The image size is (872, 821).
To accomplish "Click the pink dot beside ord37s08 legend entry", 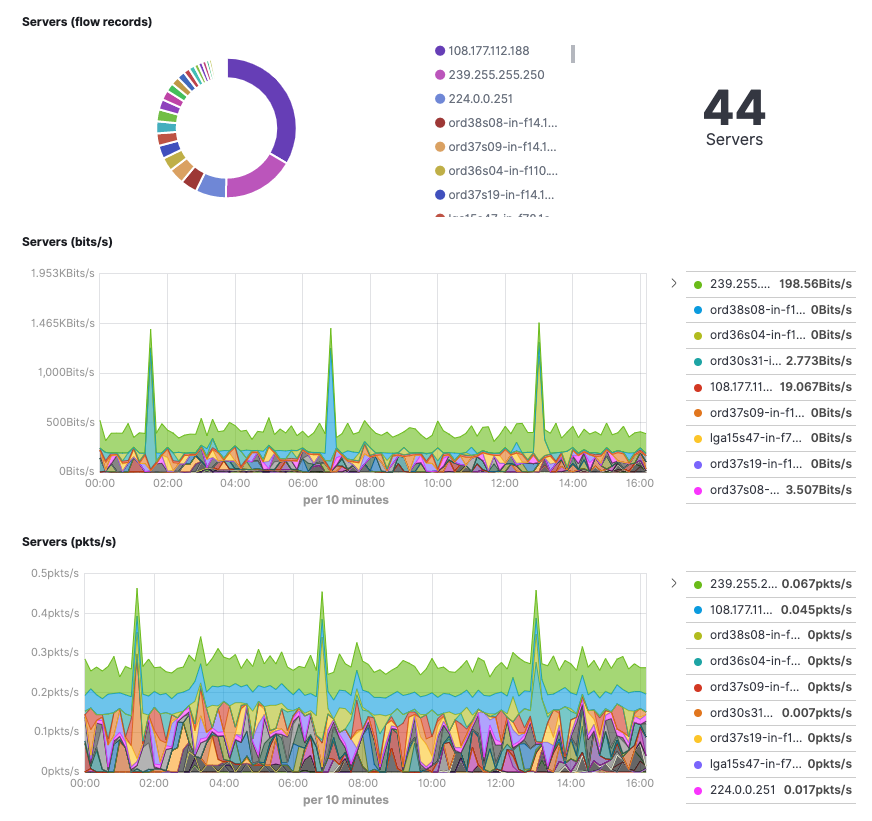I will click(697, 489).
